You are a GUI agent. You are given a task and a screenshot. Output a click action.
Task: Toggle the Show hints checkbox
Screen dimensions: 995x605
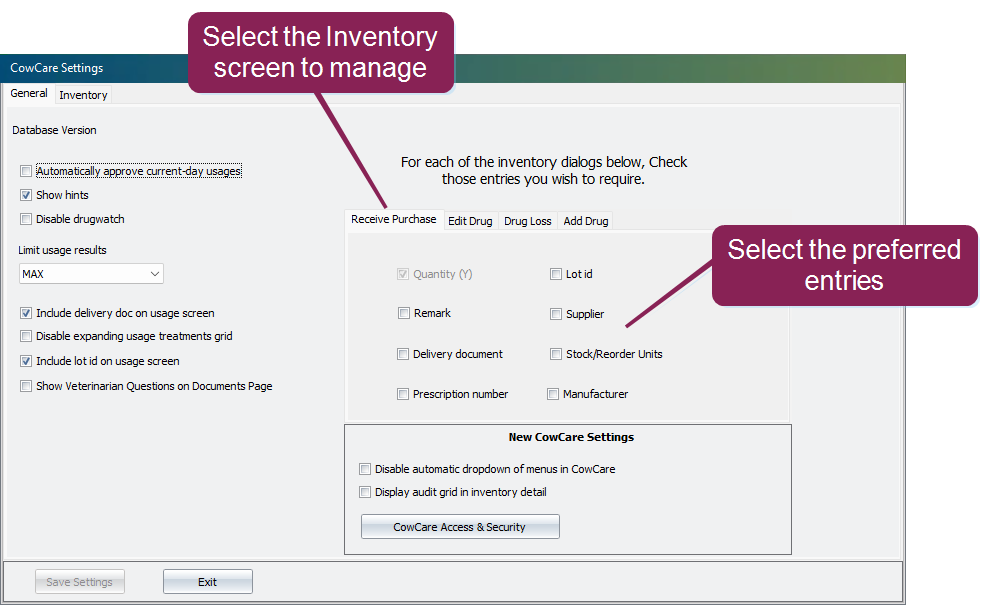click(x=26, y=195)
